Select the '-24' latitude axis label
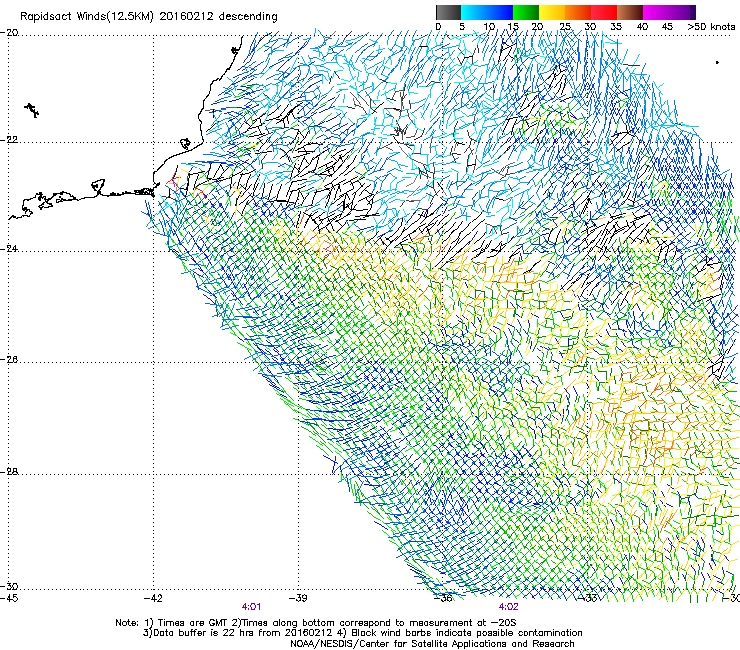740x650 pixels. pyautogui.click(x=10, y=248)
